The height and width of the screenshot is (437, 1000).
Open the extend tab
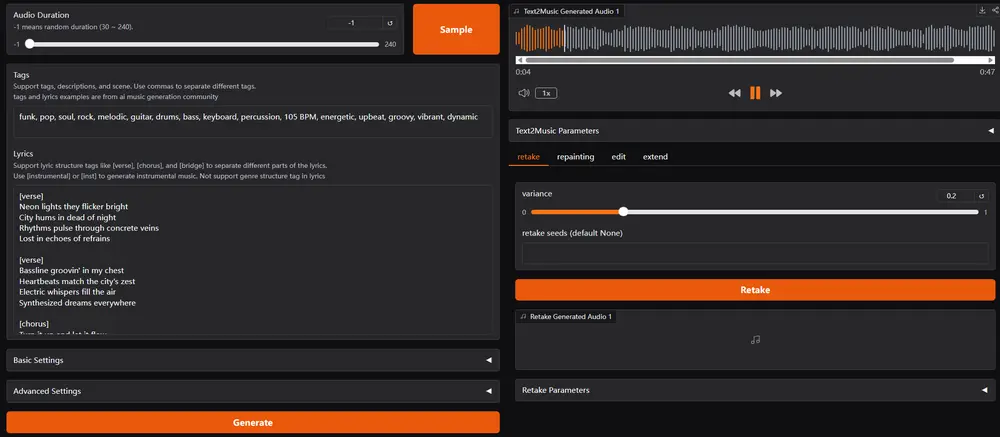point(655,156)
